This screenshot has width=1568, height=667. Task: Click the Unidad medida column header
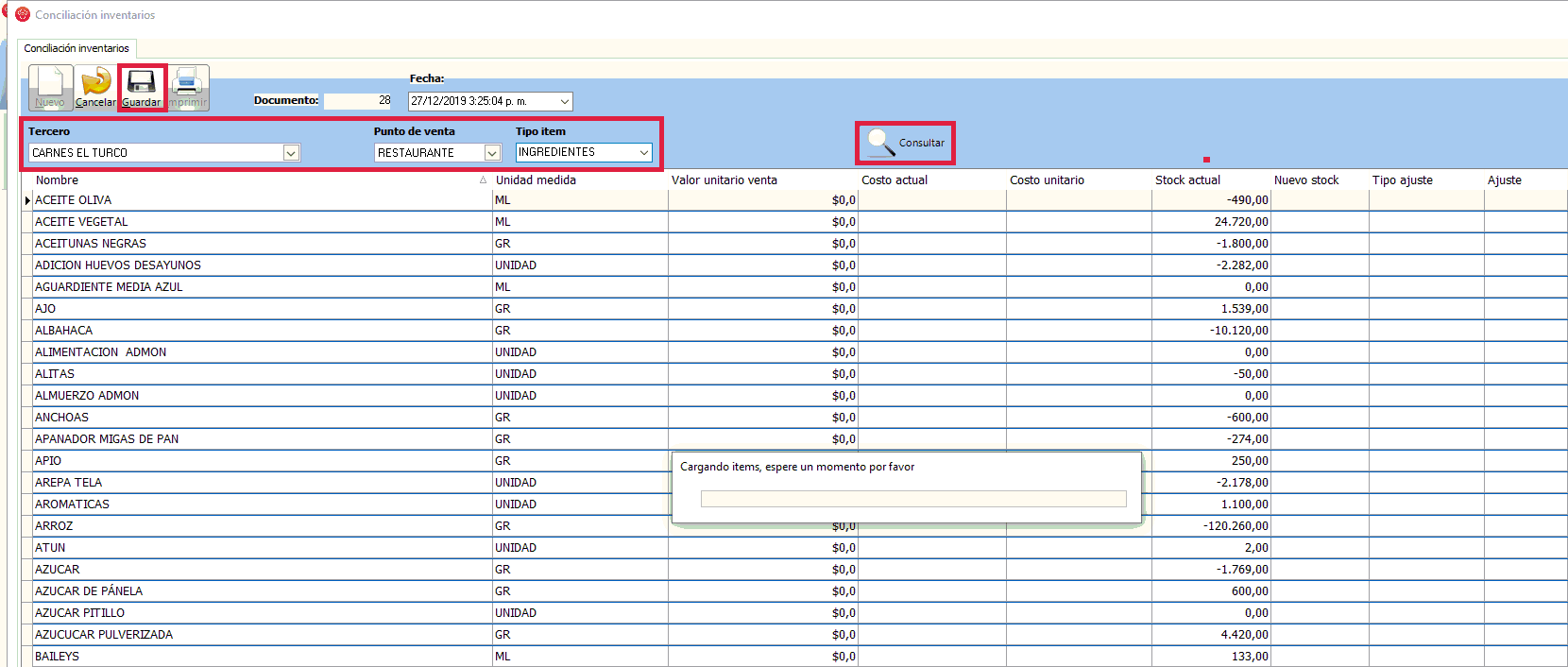coord(536,180)
